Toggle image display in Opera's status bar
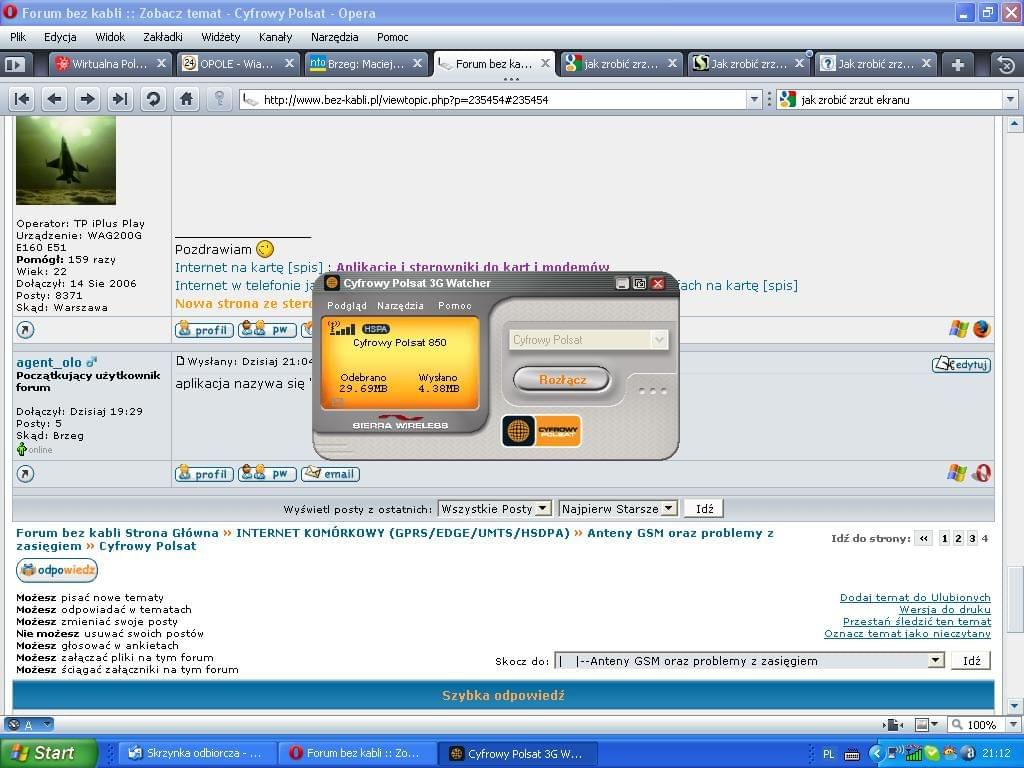The width and height of the screenshot is (1024, 768). coord(921,724)
